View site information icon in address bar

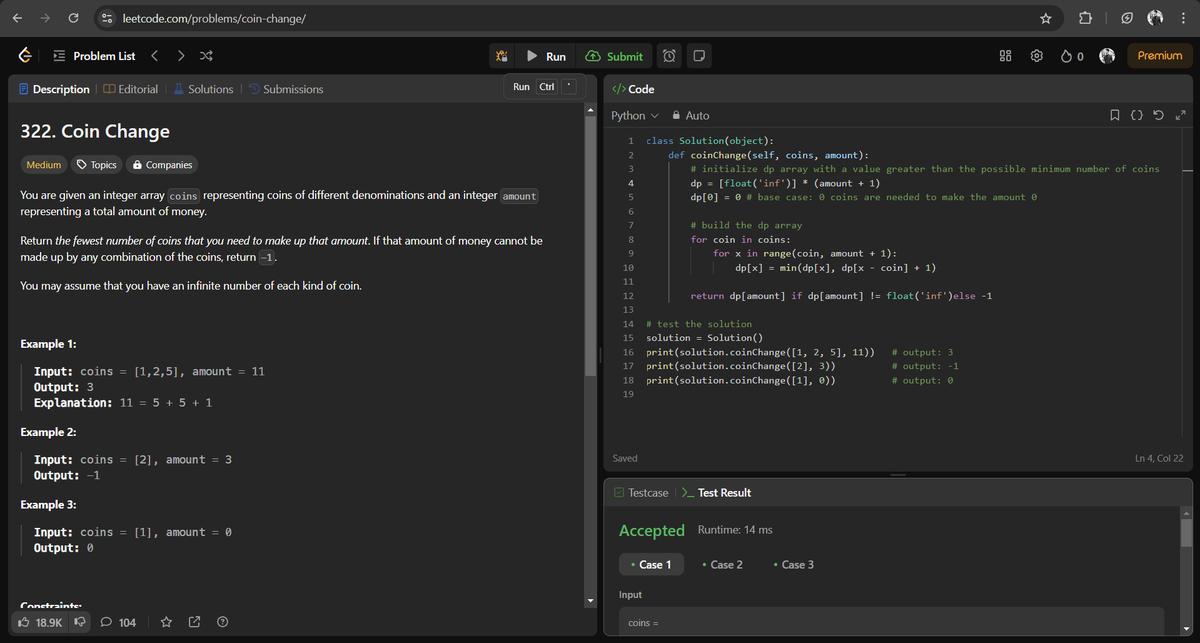pyautogui.click(x=107, y=18)
